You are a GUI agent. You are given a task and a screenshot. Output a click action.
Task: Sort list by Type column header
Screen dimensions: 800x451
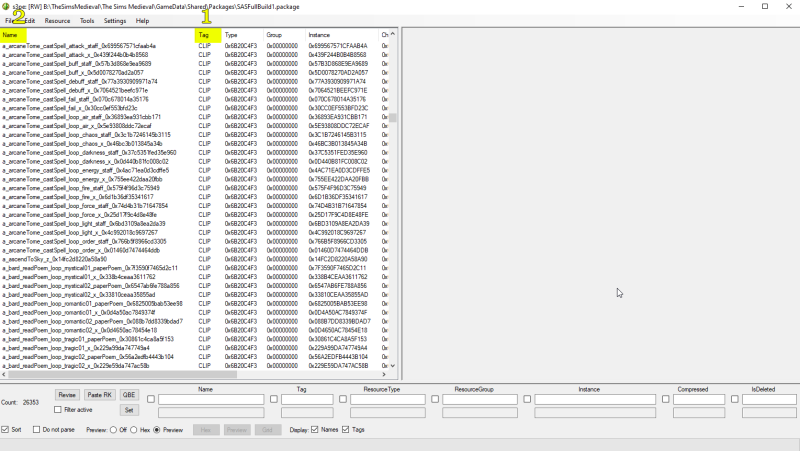coord(231,35)
